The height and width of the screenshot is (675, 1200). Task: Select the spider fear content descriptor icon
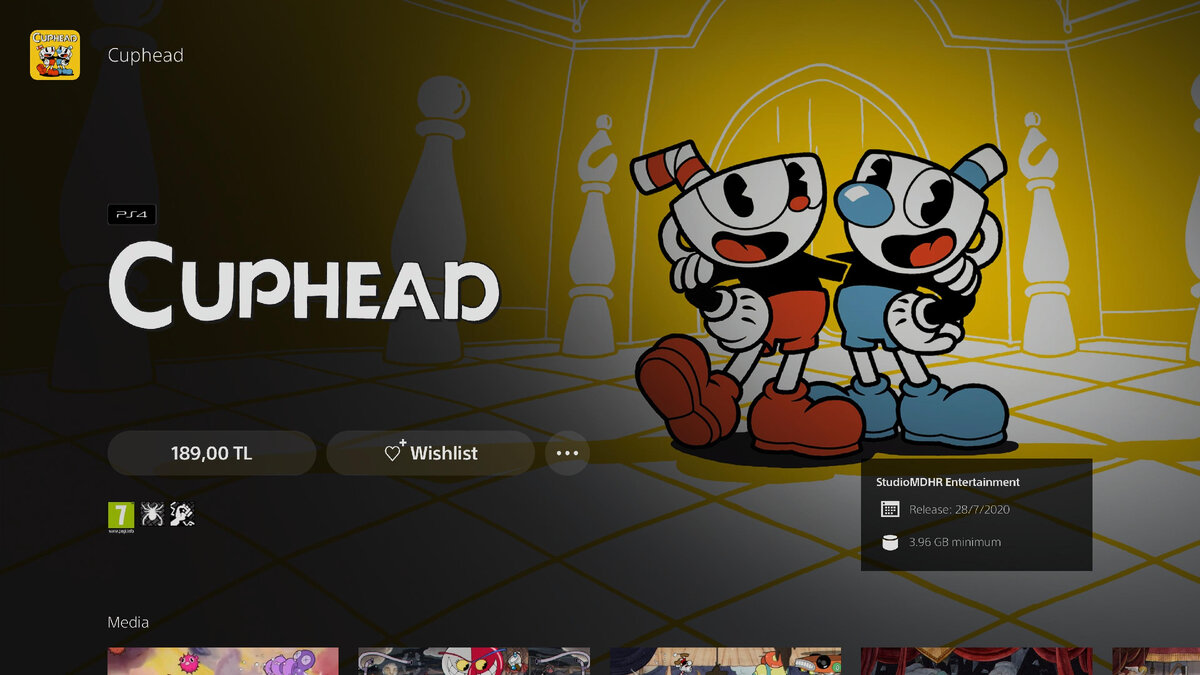[151, 514]
